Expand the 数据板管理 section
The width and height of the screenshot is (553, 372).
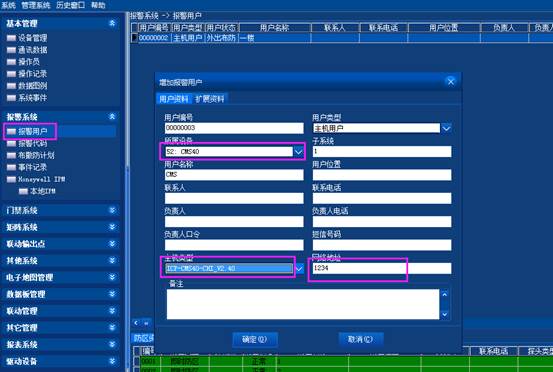tap(112, 294)
